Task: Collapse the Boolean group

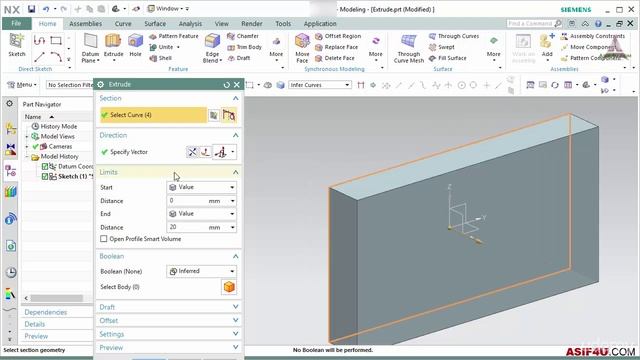Action: point(236,256)
